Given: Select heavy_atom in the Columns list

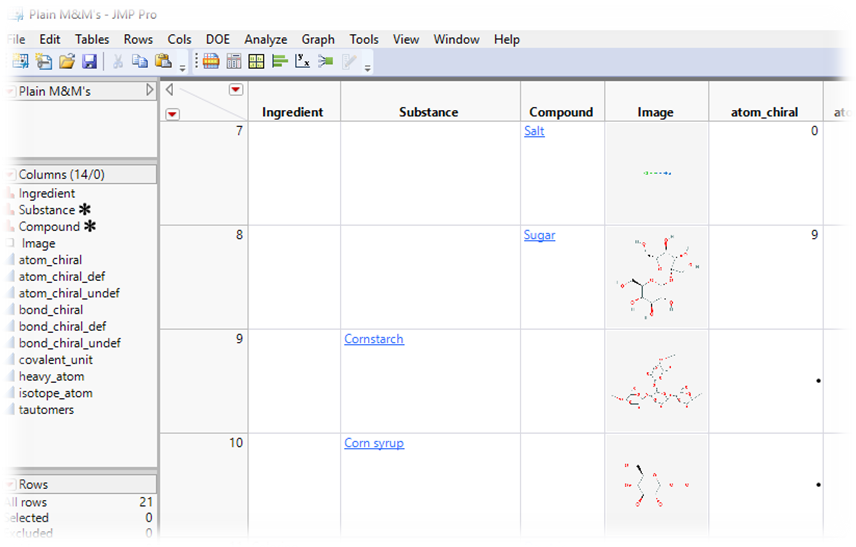Looking at the screenshot, I should [51, 377].
